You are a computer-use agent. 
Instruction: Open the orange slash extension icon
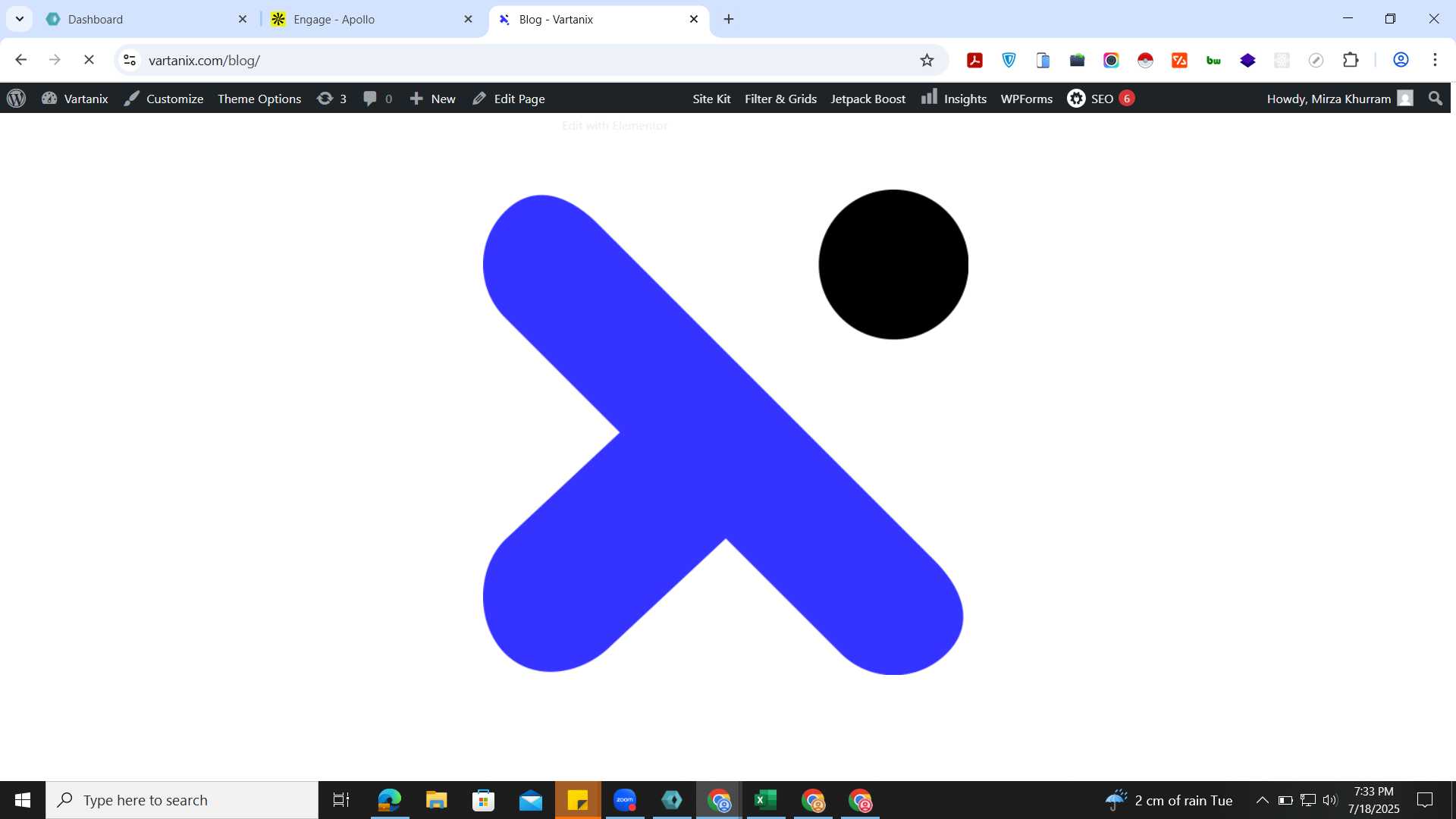1179,60
